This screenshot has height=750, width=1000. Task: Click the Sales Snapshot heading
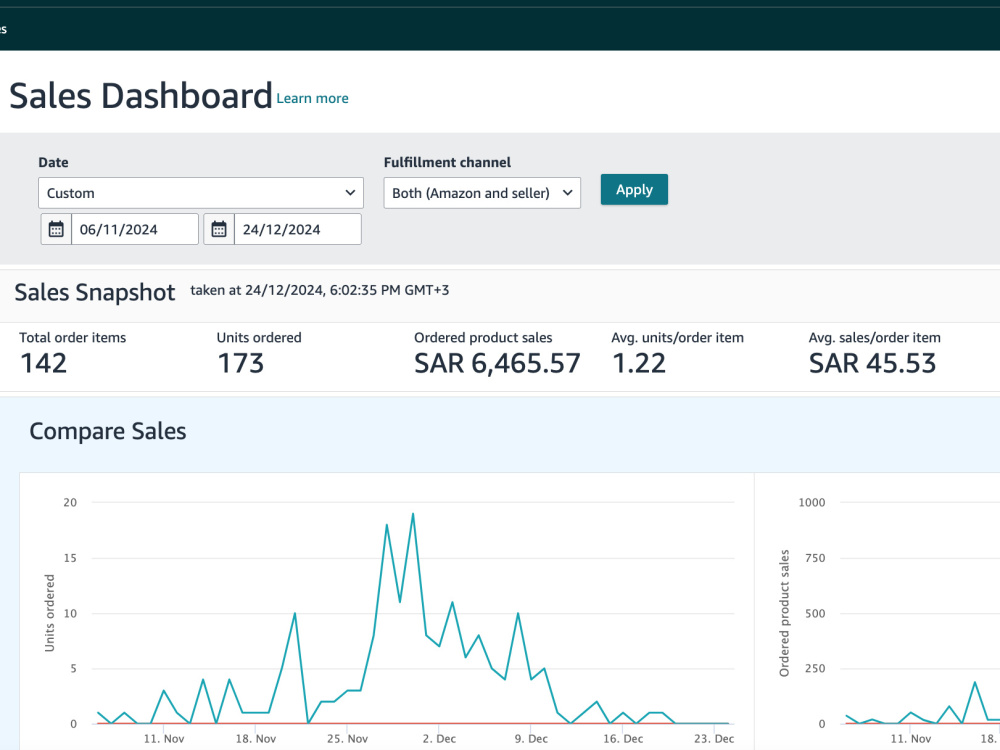(94, 292)
